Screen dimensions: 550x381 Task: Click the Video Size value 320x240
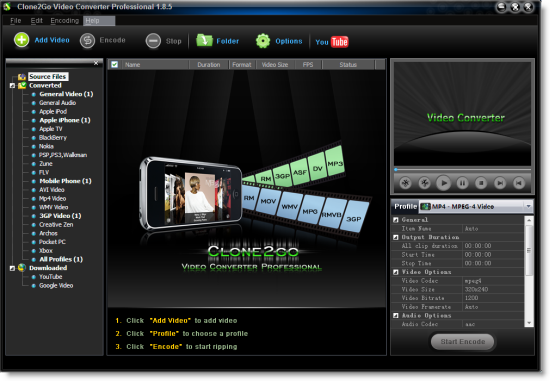pos(476,289)
